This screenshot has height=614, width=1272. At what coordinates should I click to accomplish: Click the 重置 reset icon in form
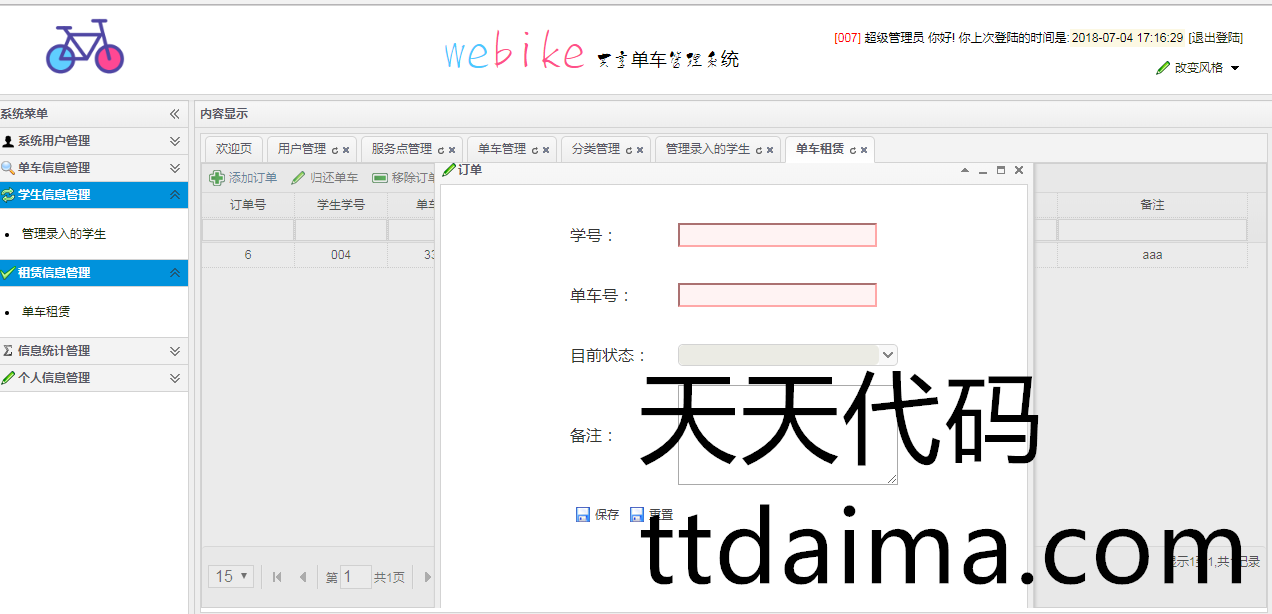click(x=637, y=515)
